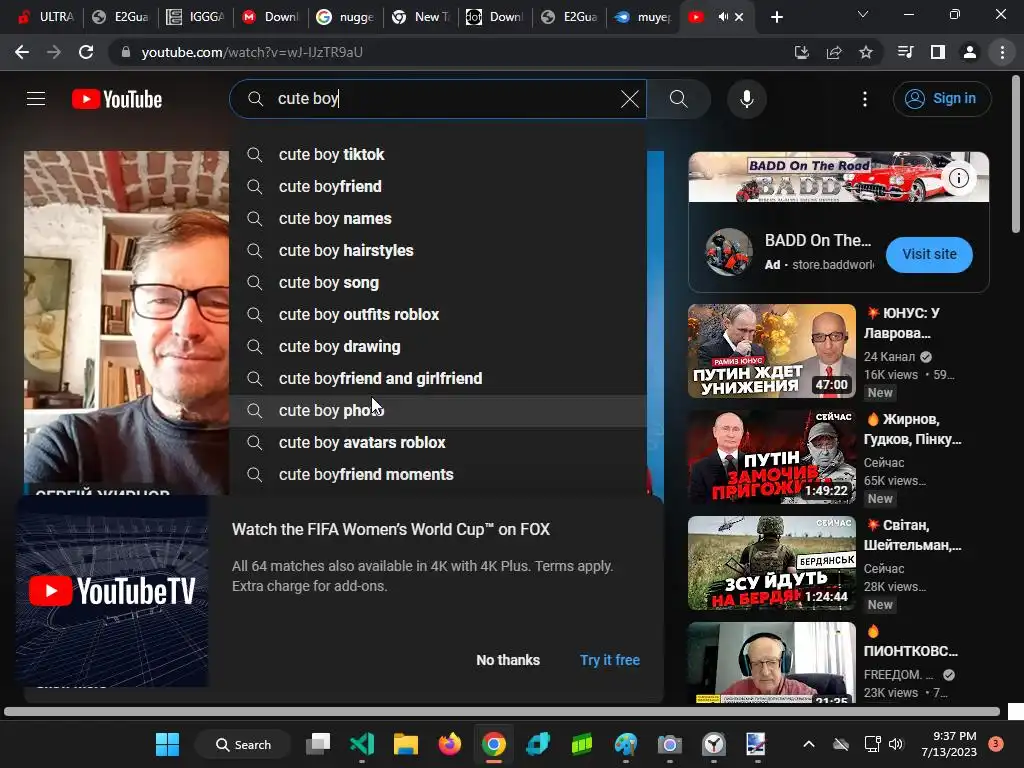Submit search with the magnifier button
1024x768 pixels.
click(x=679, y=99)
